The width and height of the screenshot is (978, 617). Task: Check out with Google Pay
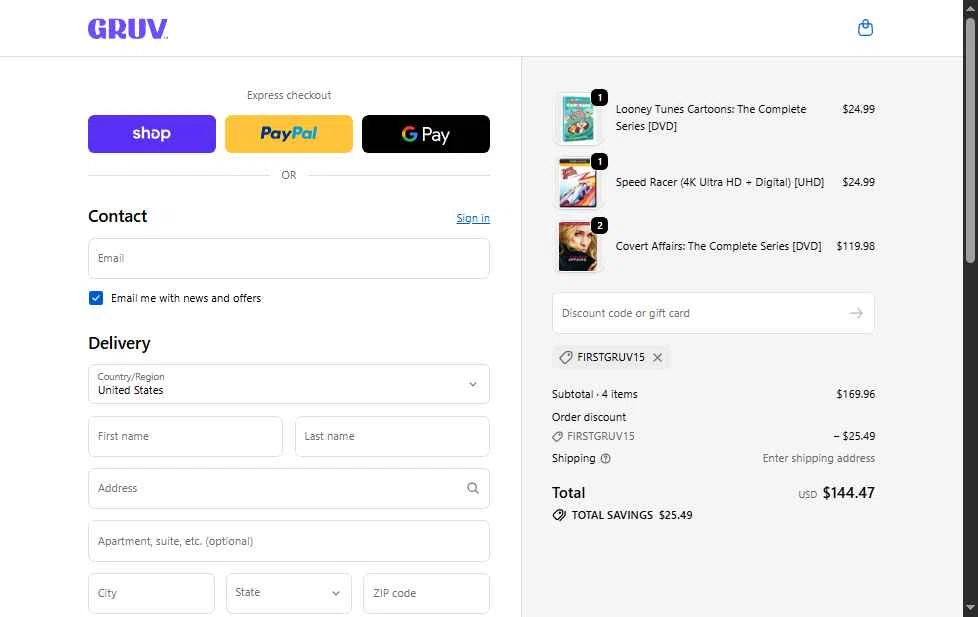[x=426, y=134]
